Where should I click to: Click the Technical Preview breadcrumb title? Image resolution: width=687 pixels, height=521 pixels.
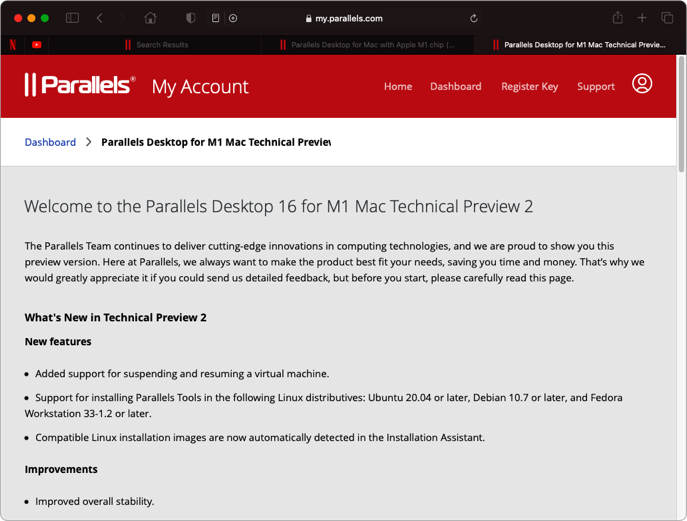pos(216,142)
